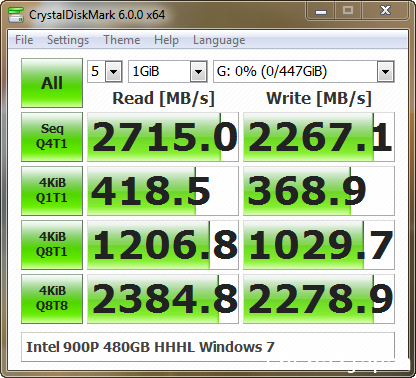Click the 4KiB Q8T8 write result 2278.9

point(319,299)
